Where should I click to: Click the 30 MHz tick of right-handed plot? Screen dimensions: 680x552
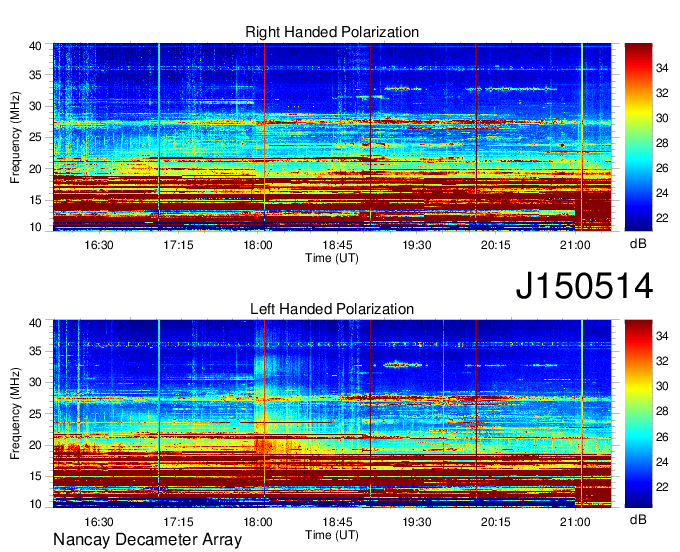(35, 106)
